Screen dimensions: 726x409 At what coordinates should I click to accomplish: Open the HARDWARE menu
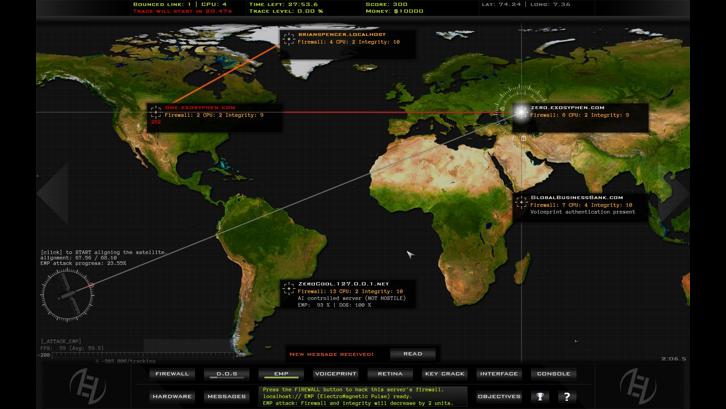[171, 396]
